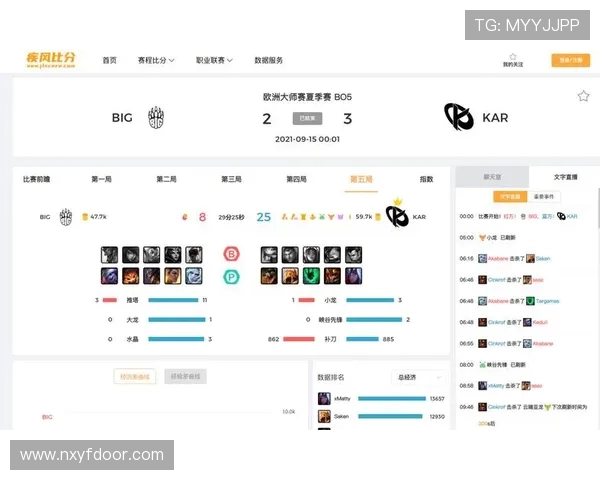Expand the 职业联赛 navigation dropdown
600x480 pixels.
coord(214,60)
